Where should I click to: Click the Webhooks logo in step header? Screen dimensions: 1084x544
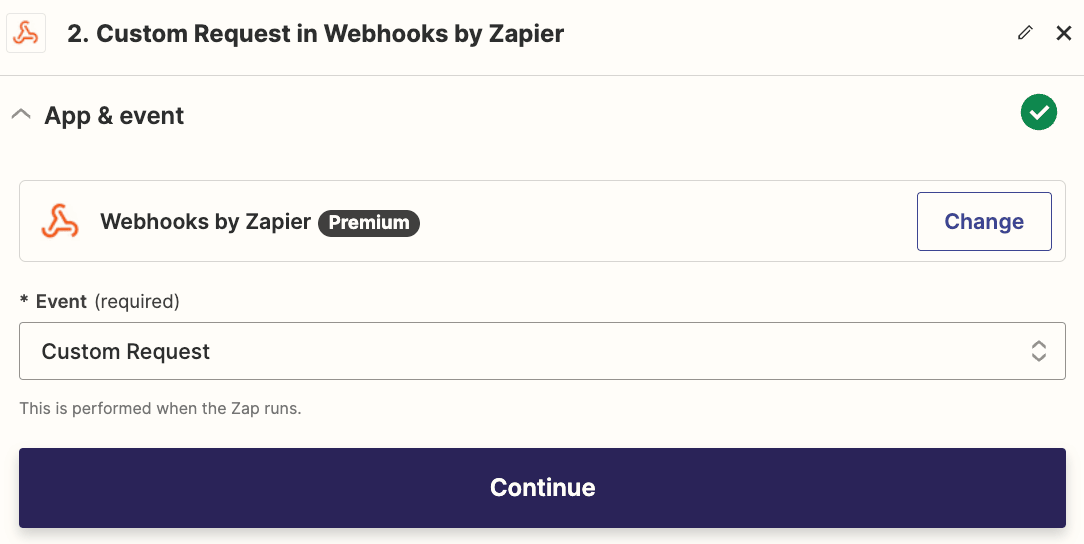[x=26, y=34]
